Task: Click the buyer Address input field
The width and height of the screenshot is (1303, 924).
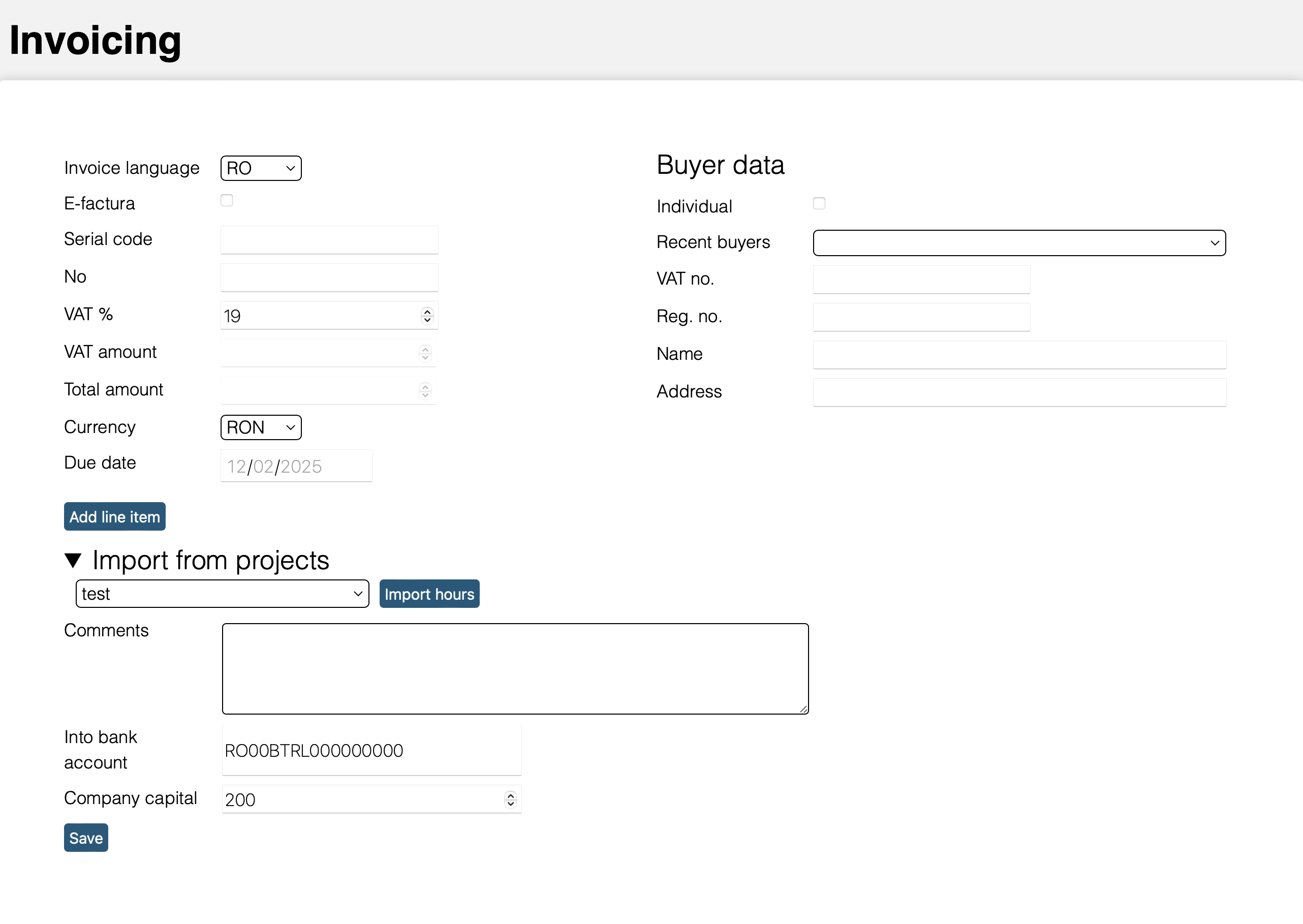Action: coord(1019,392)
